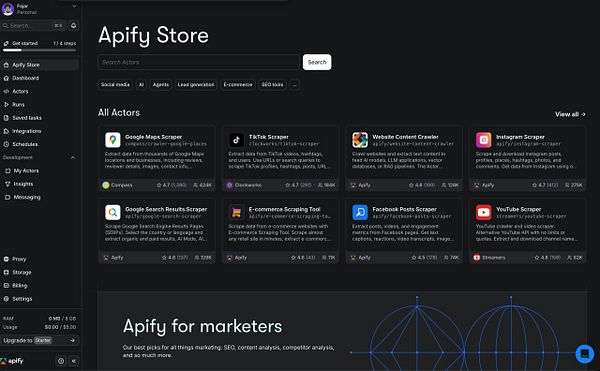Click the Streamers author name
The image size is (600, 371).
pyautogui.click(x=494, y=257)
